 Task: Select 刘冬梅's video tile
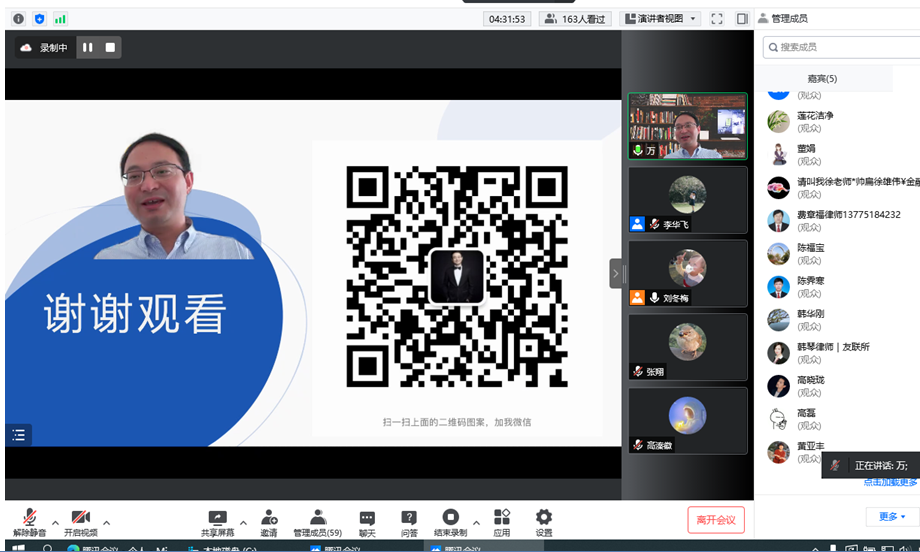click(688, 273)
